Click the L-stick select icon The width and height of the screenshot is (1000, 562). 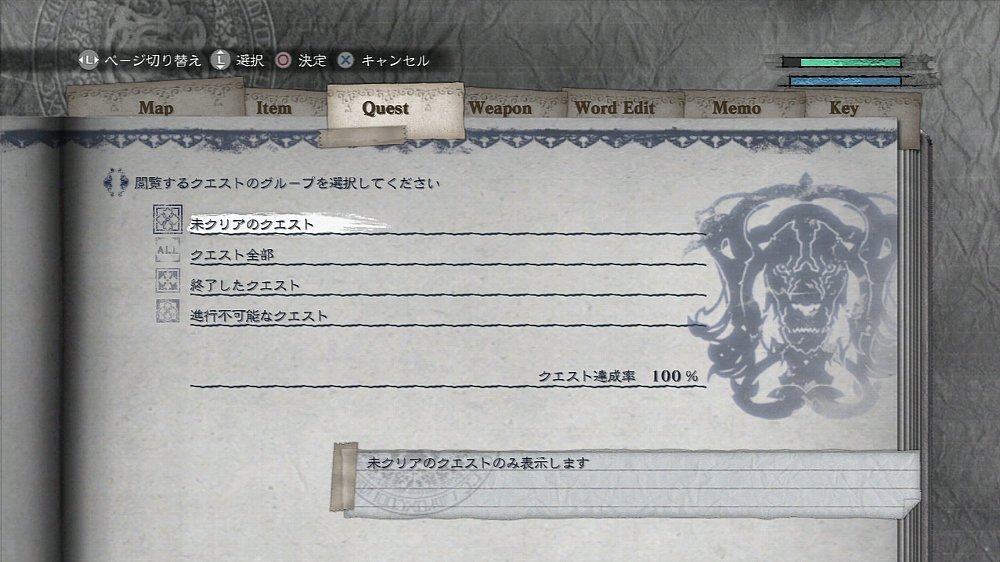pos(220,61)
